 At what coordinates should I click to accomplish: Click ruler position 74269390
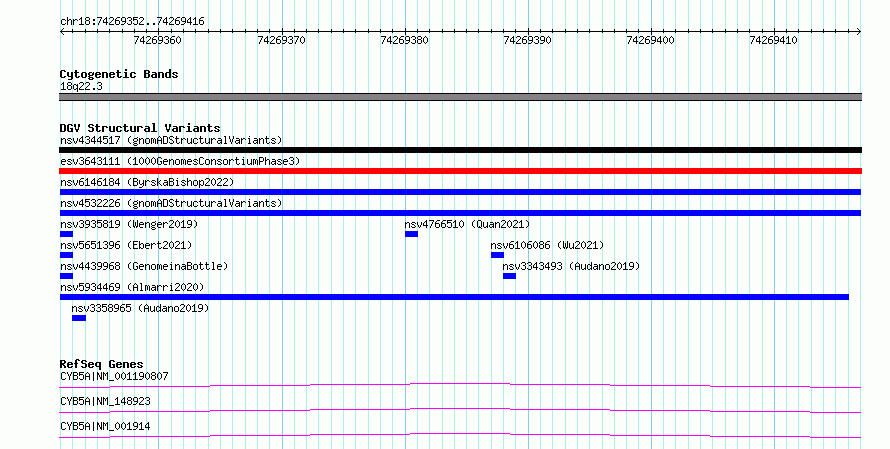coord(527,40)
